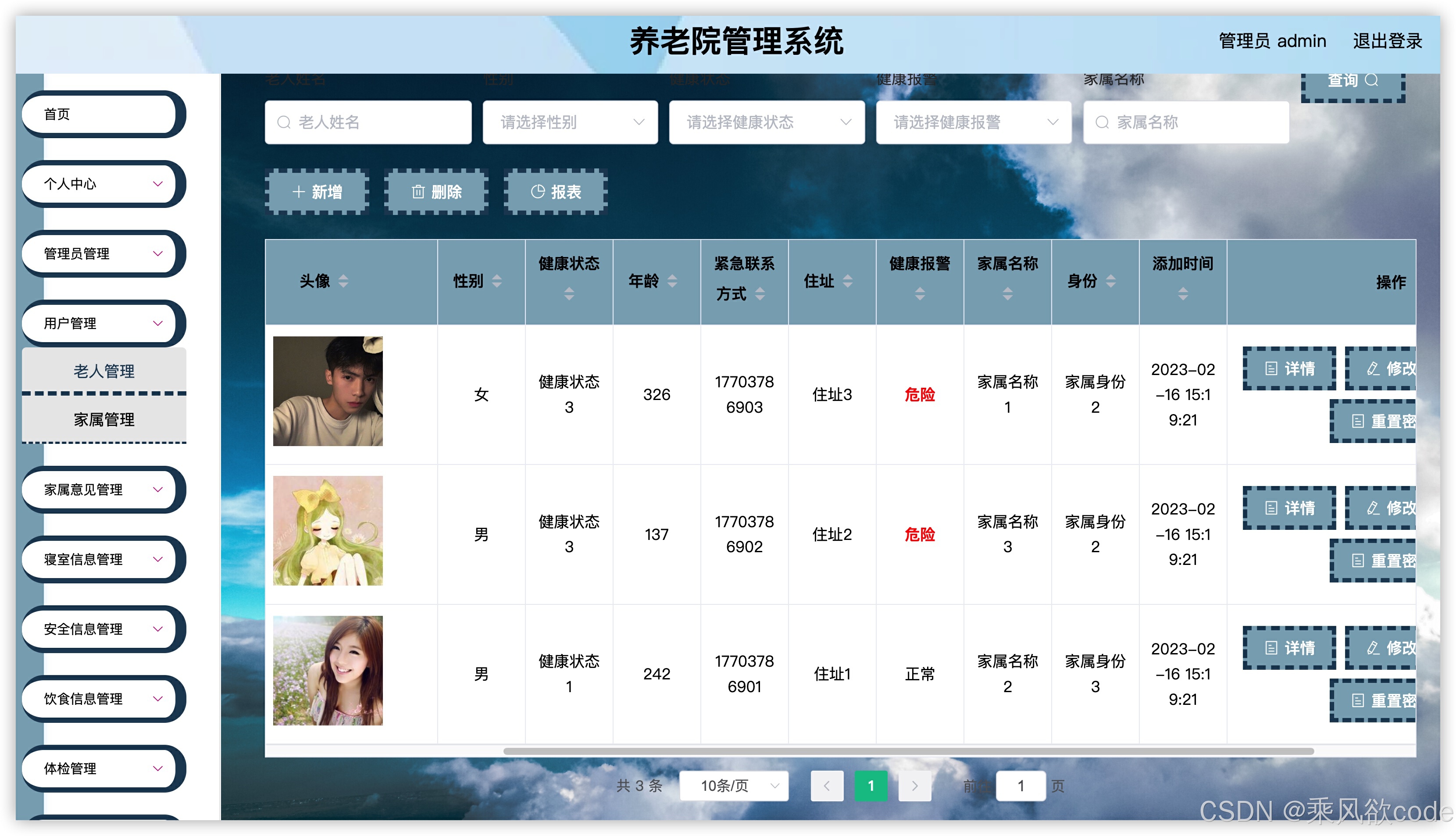The width and height of the screenshot is (1456, 836).
Task: Expand 寝室信息管理 in the sidebar
Action: click(x=100, y=559)
